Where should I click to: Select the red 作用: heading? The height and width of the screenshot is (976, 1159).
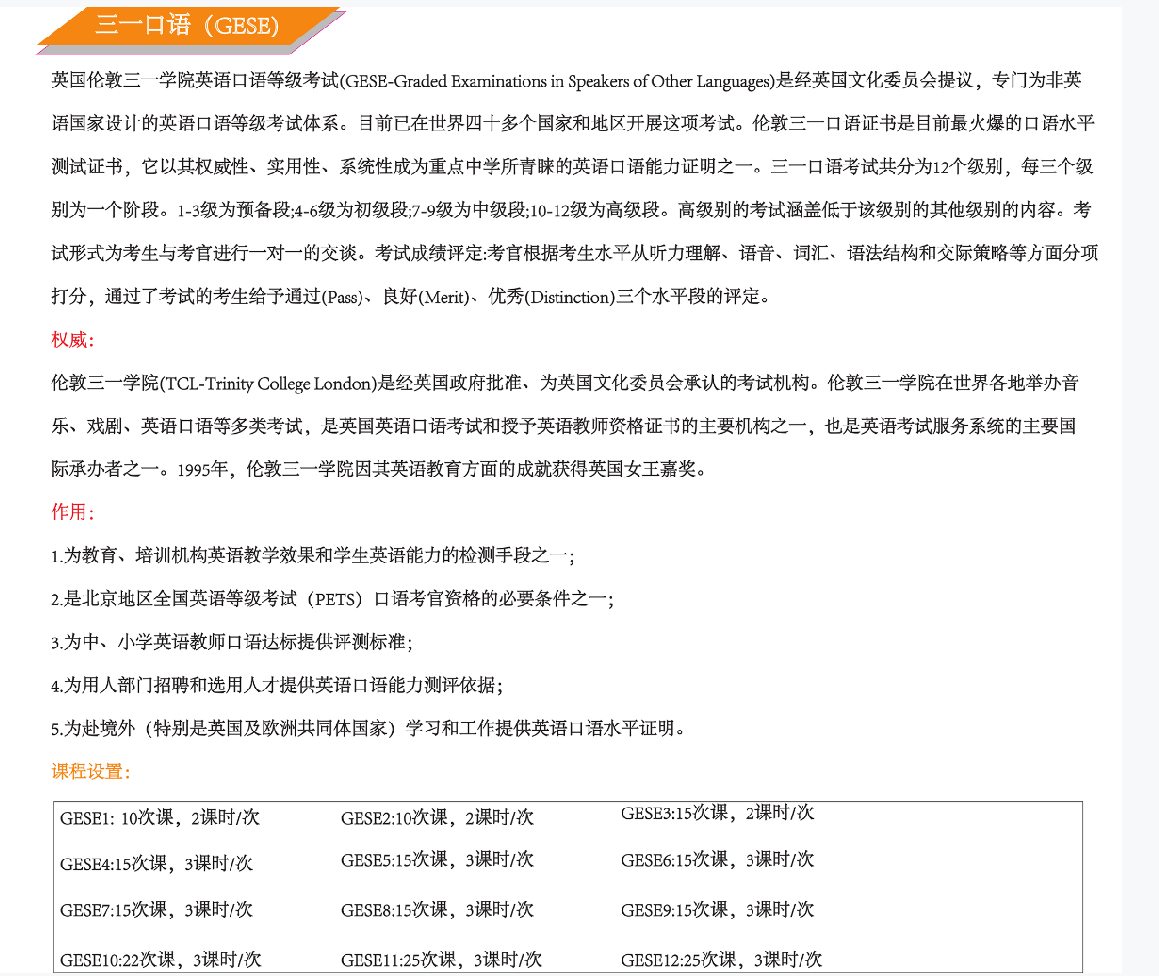tap(72, 512)
